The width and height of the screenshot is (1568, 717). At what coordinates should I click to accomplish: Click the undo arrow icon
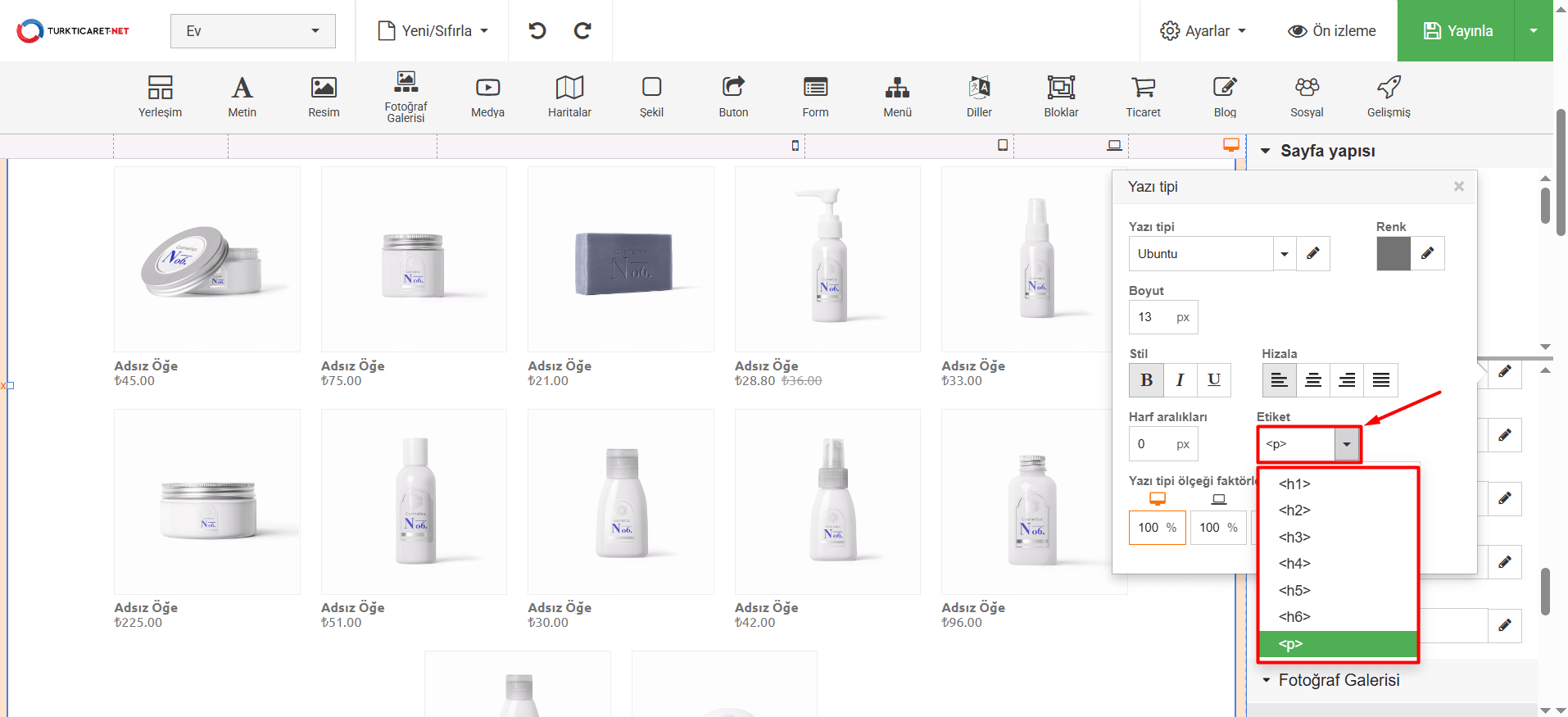pyautogui.click(x=537, y=31)
